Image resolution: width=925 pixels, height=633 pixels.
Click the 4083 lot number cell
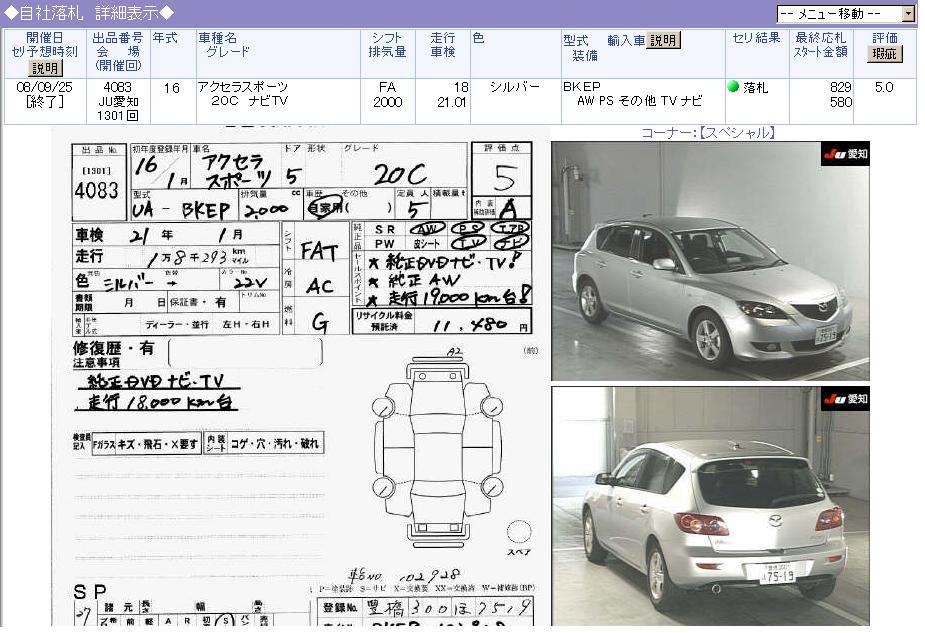tap(117, 87)
